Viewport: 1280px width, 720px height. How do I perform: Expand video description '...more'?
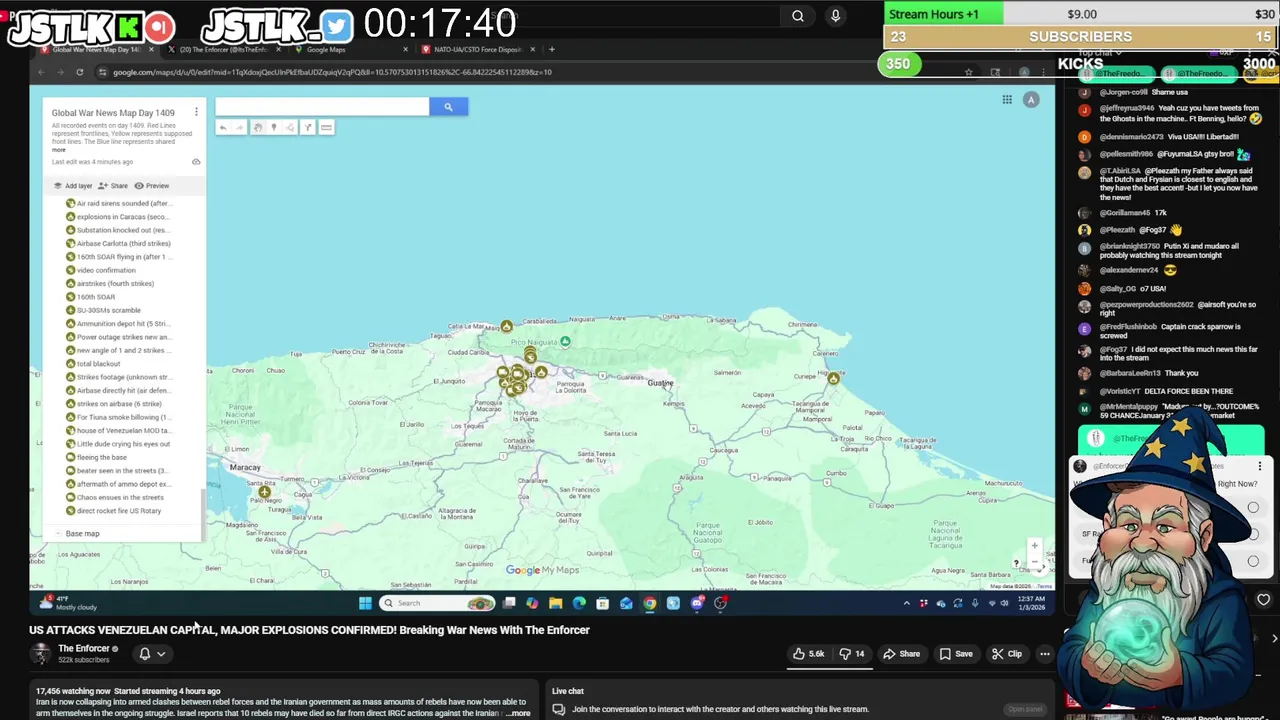tap(518, 713)
